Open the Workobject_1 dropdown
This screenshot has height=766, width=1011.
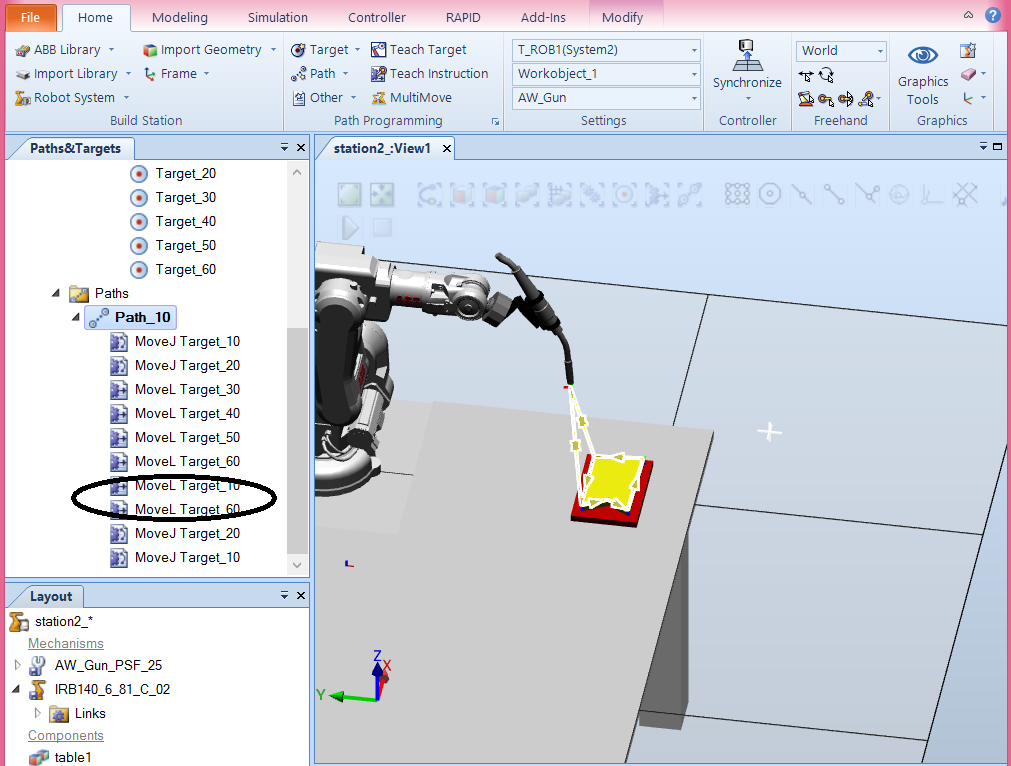click(695, 73)
